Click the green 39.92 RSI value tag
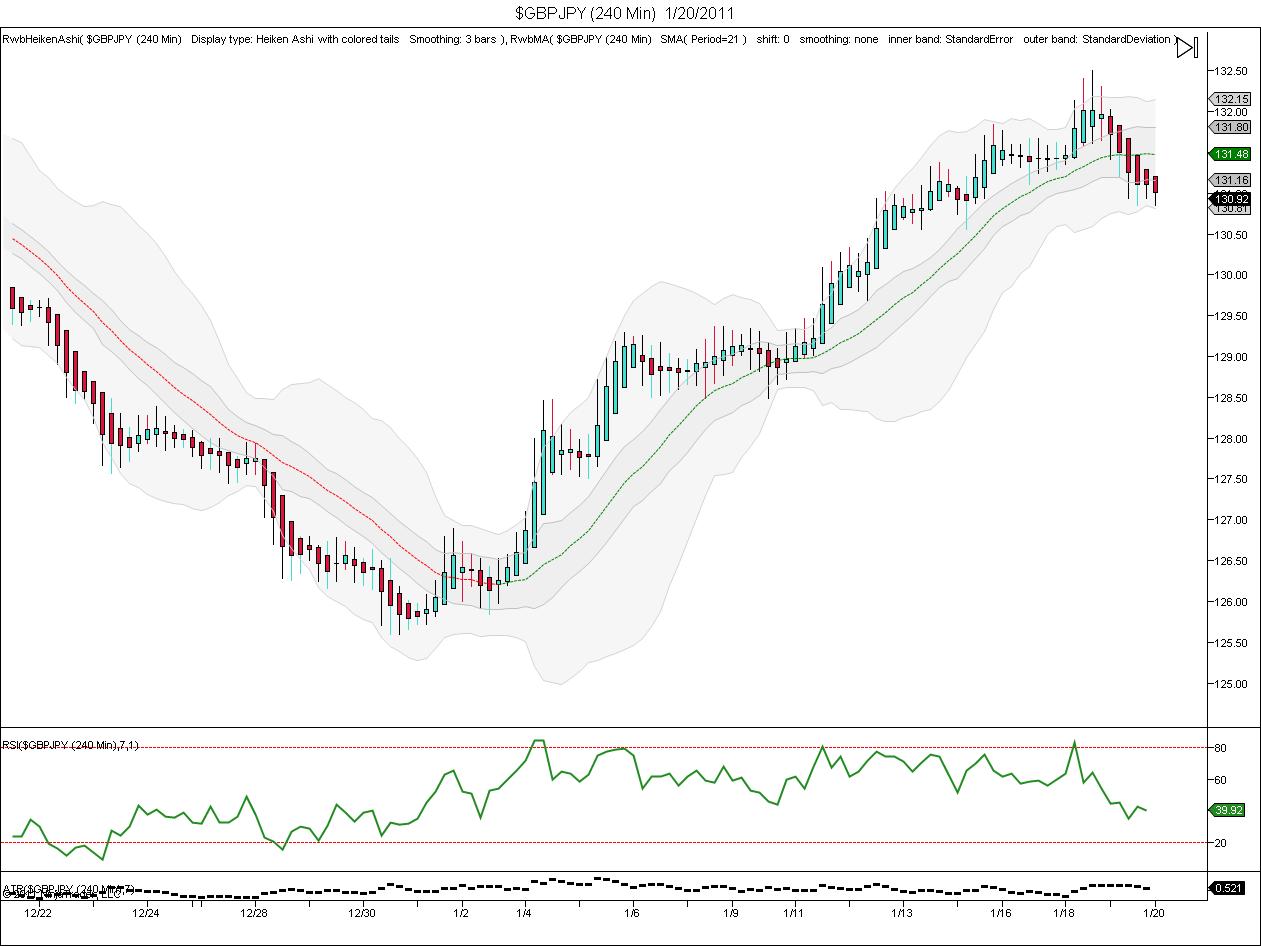Viewport: 1261px width, 946px height. [1228, 810]
